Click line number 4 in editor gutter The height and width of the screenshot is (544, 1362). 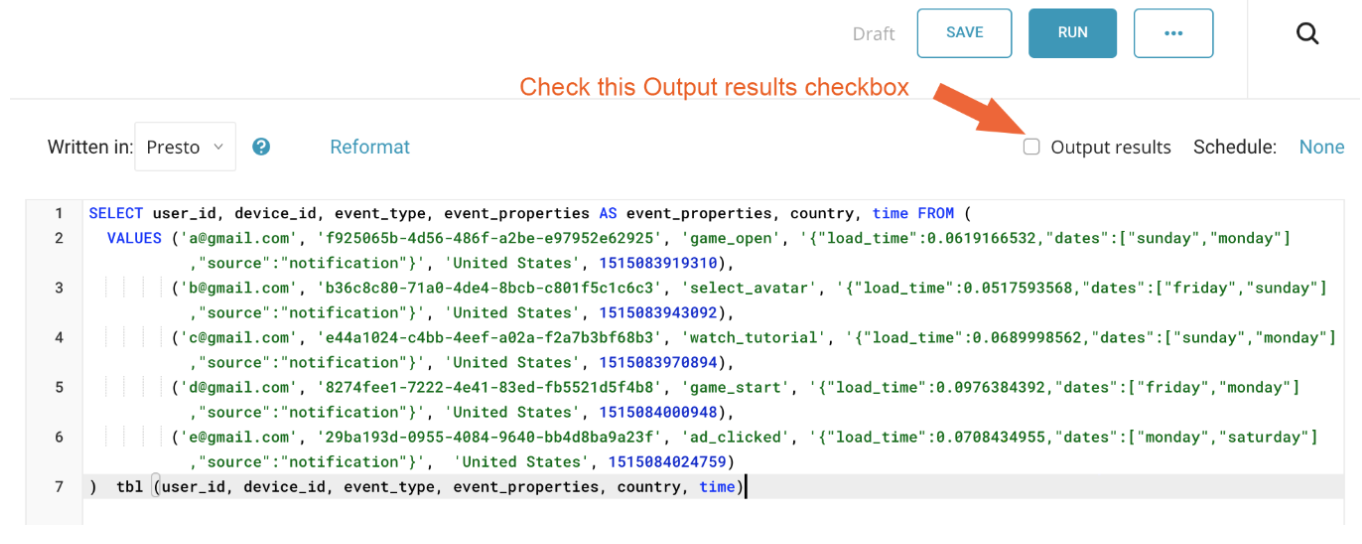(59, 338)
